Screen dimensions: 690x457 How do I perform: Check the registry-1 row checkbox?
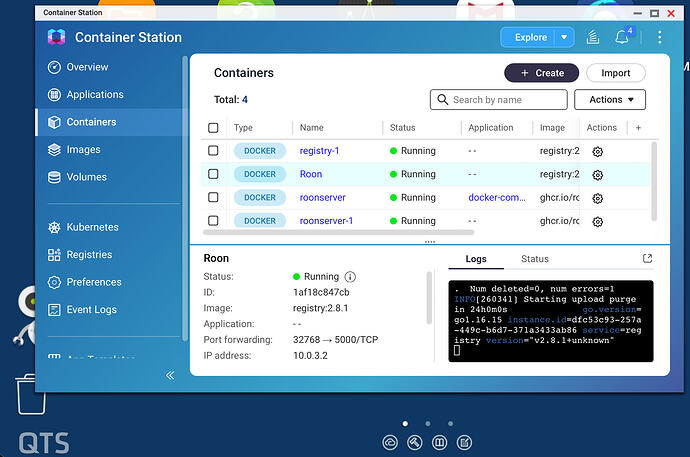(213, 150)
